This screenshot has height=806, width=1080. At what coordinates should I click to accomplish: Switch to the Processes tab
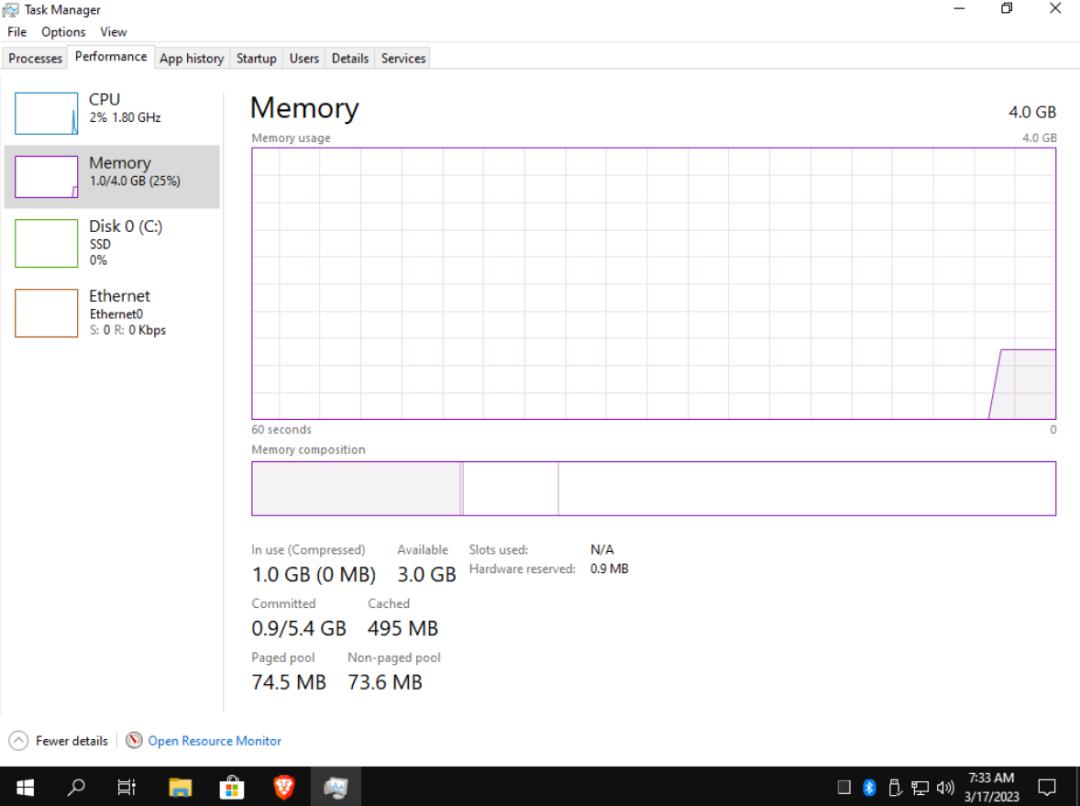pos(35,58)
